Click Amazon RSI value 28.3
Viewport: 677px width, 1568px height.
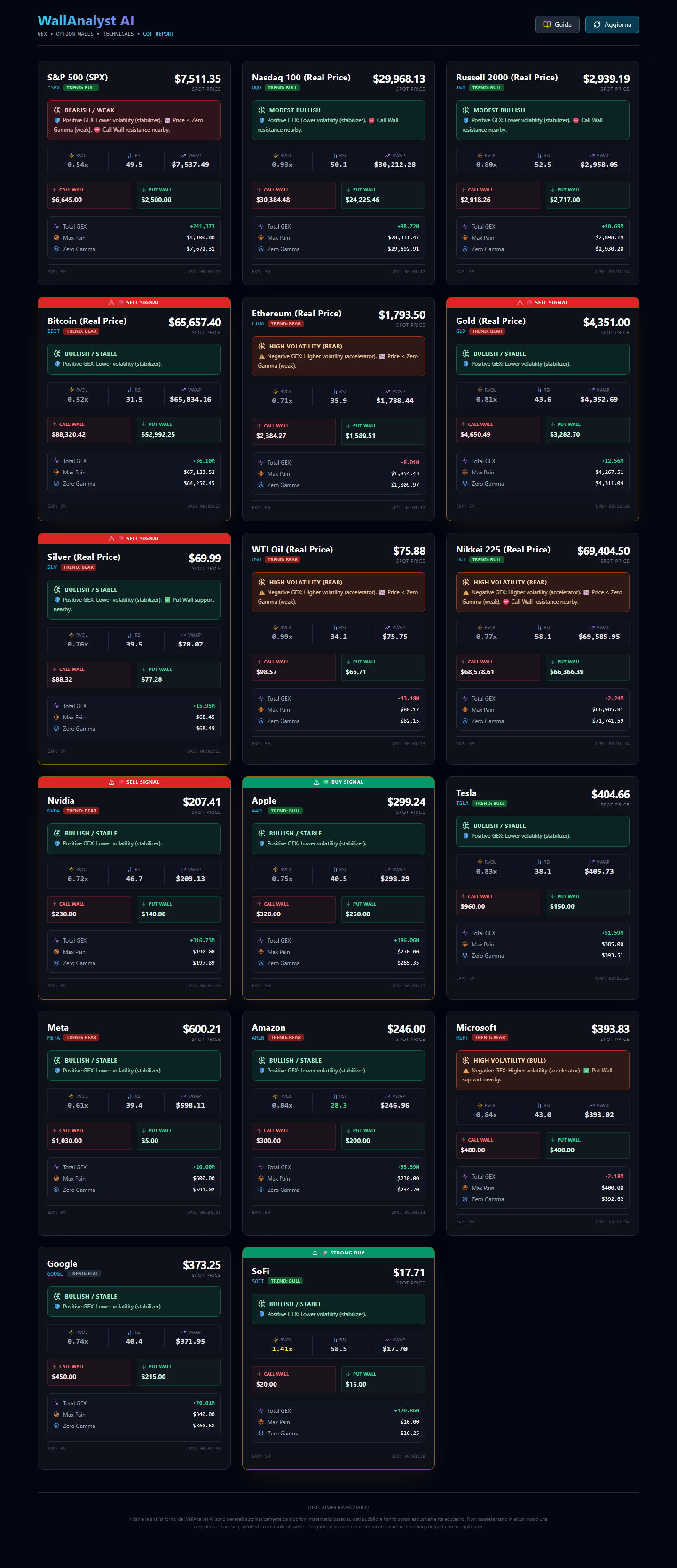338,1105
